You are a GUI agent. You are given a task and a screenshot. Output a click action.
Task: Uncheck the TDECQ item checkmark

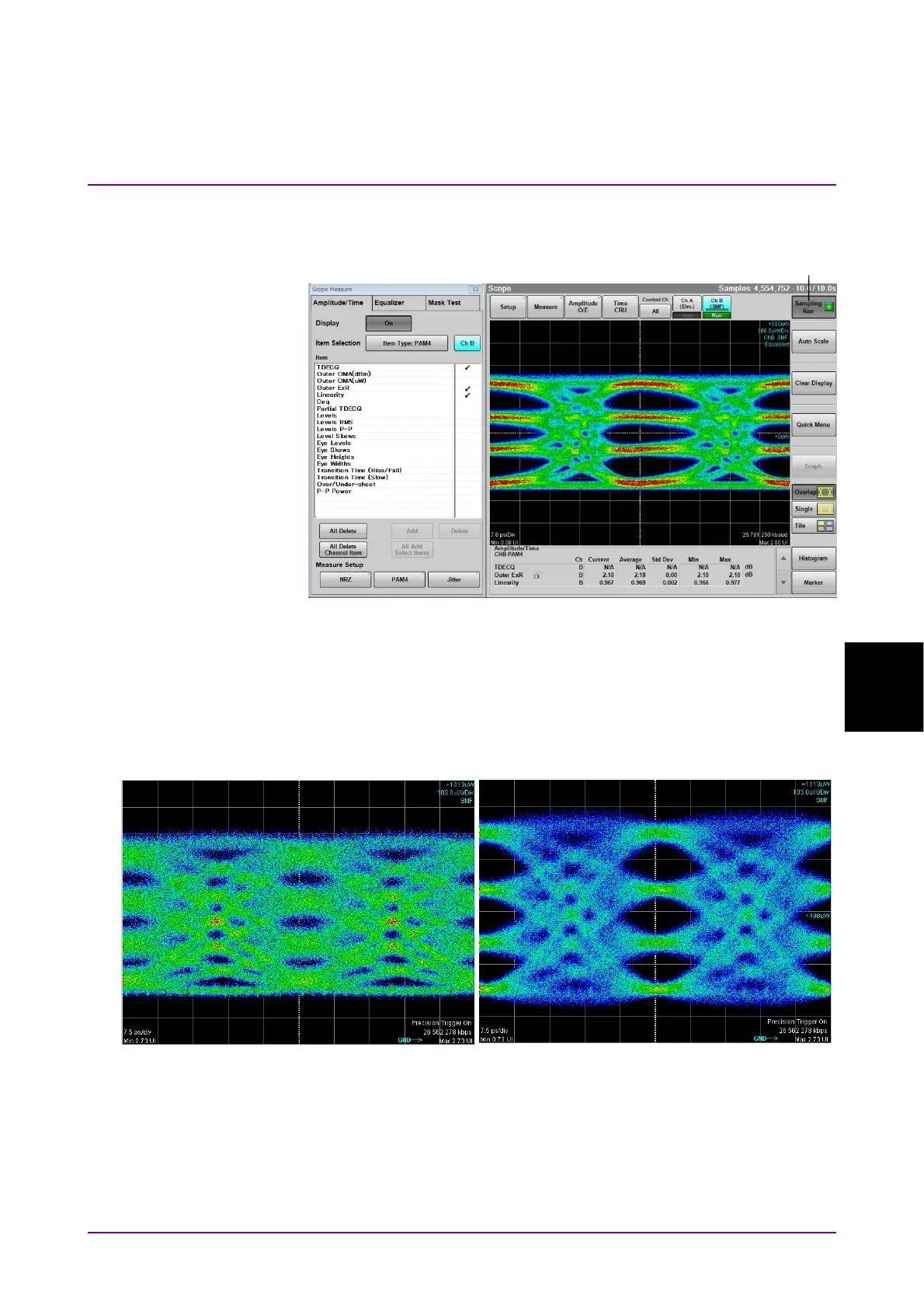[x=467, y=368]
